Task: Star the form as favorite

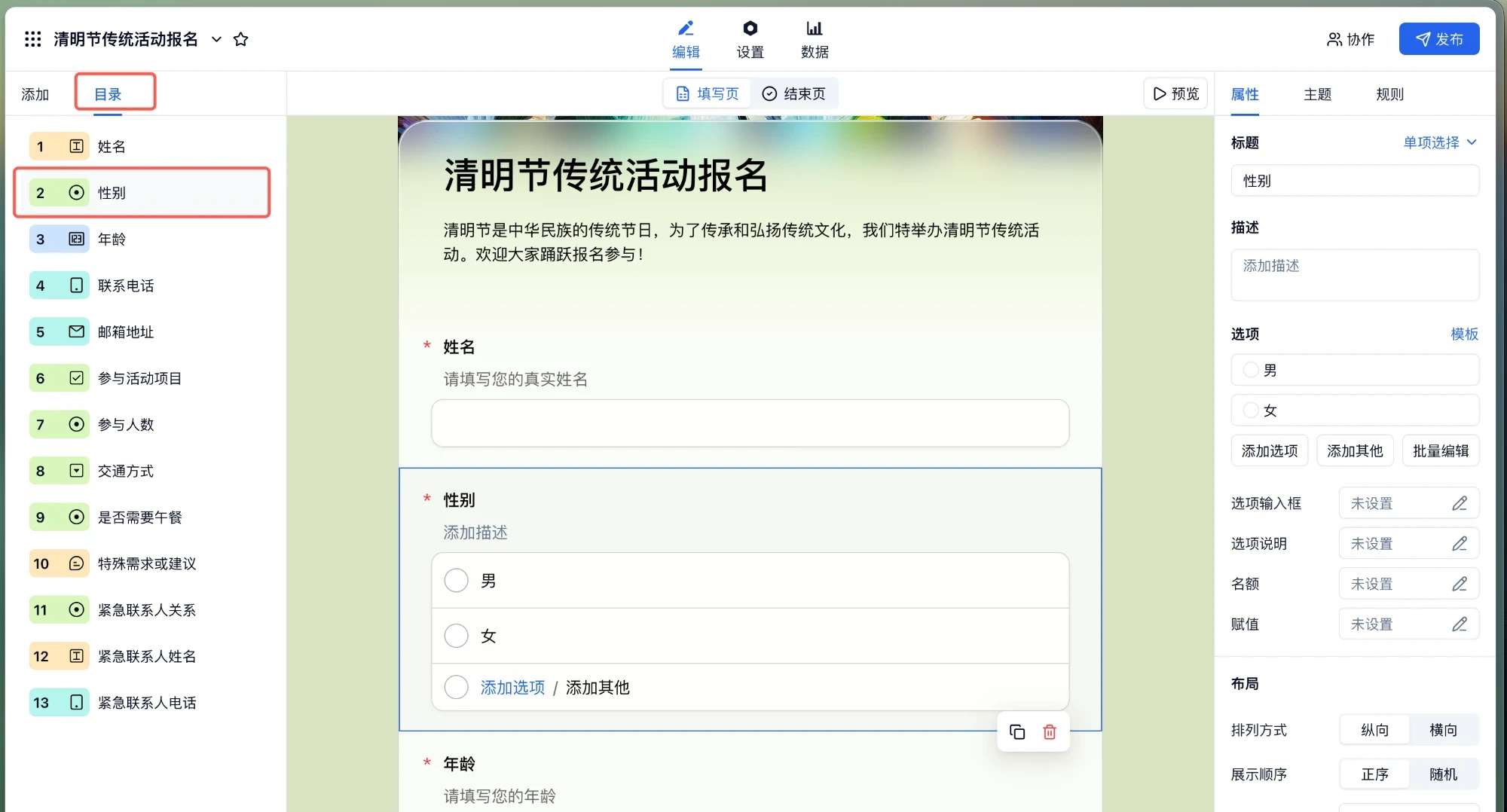Action: click(x=240, y=39)
